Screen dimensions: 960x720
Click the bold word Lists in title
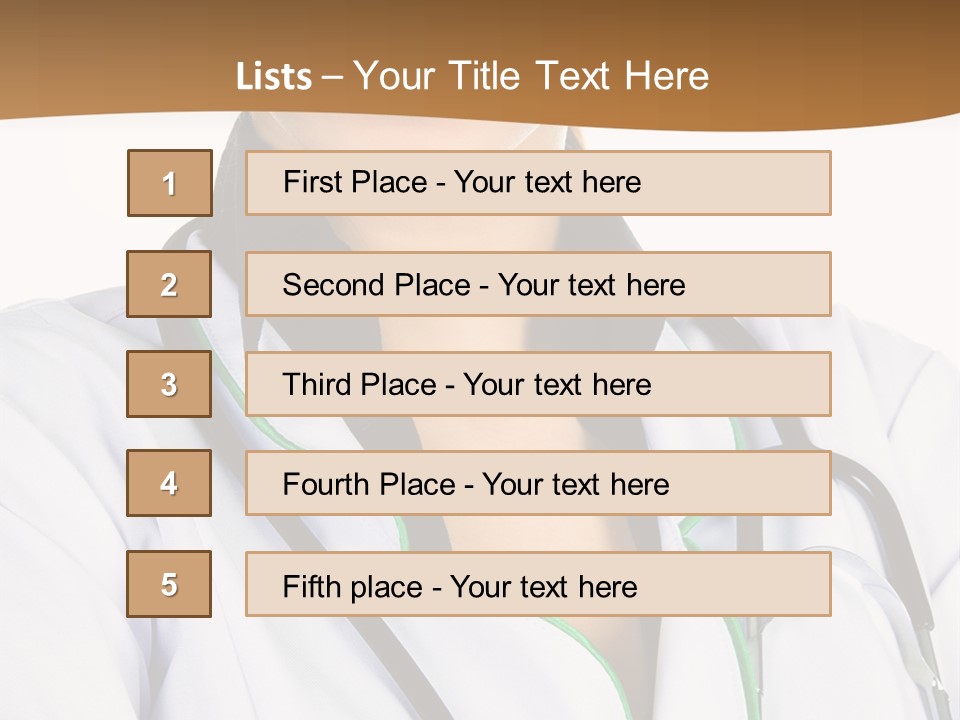274,76
